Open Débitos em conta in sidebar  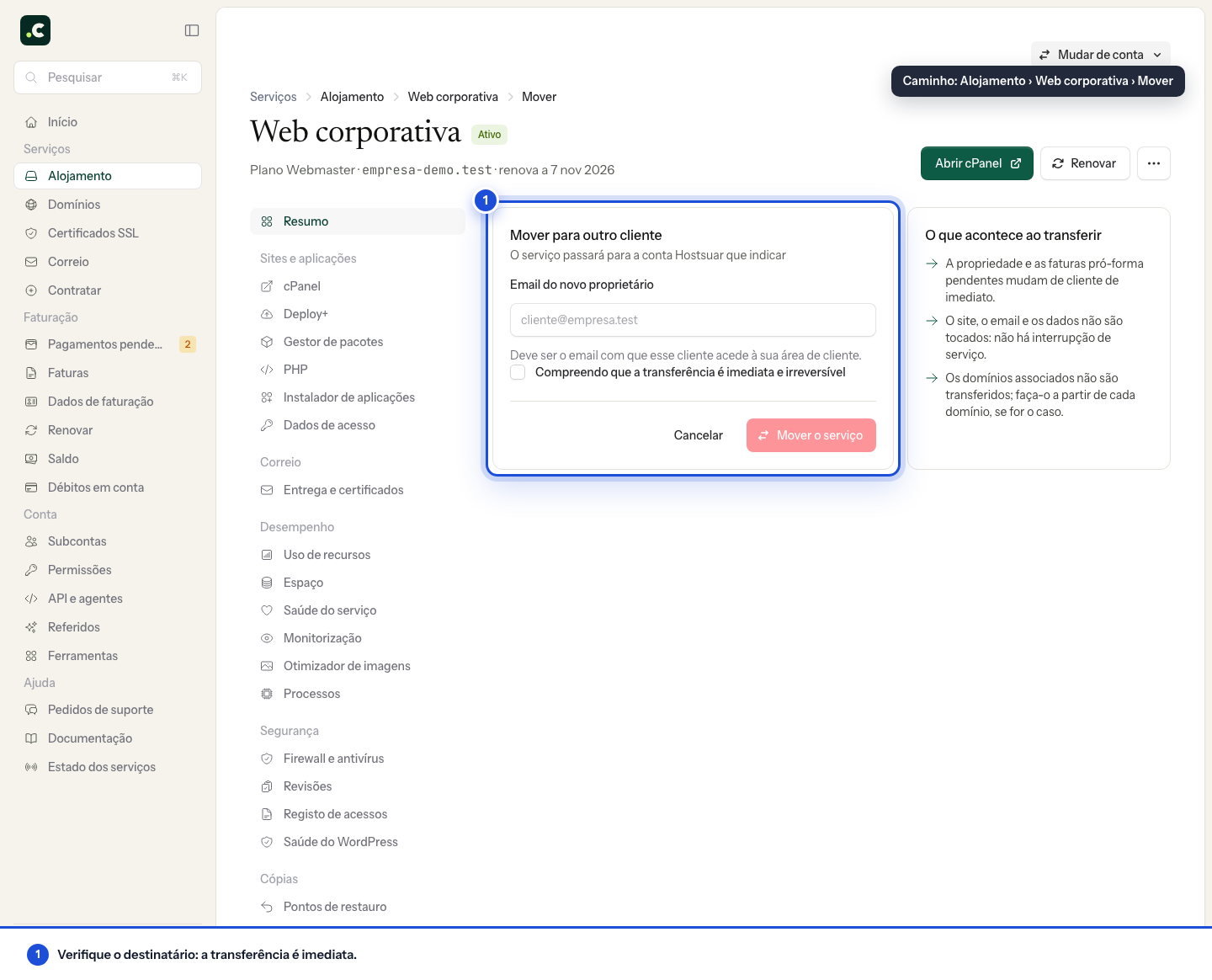(x=108, y=487)
